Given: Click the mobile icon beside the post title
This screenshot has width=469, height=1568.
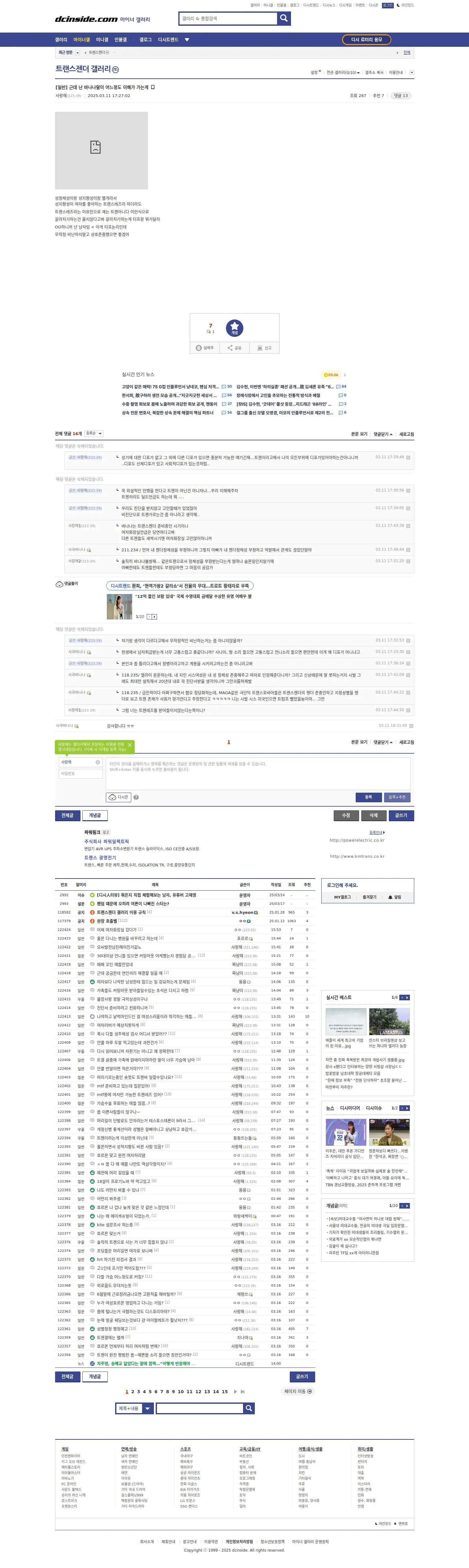Looking at the screenshot, I should tap(153, 87).
